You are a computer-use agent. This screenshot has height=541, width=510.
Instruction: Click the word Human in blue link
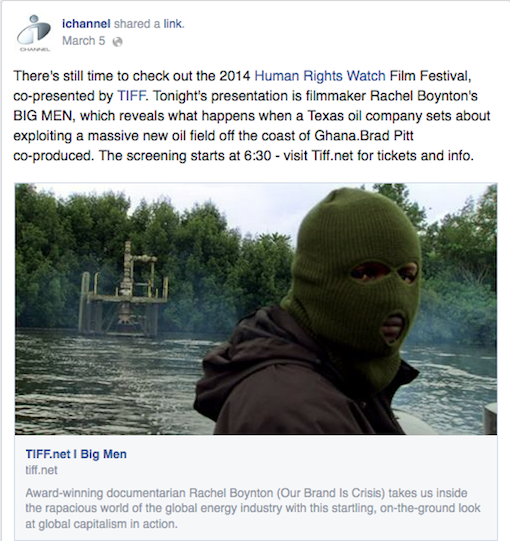pos(276,76)
